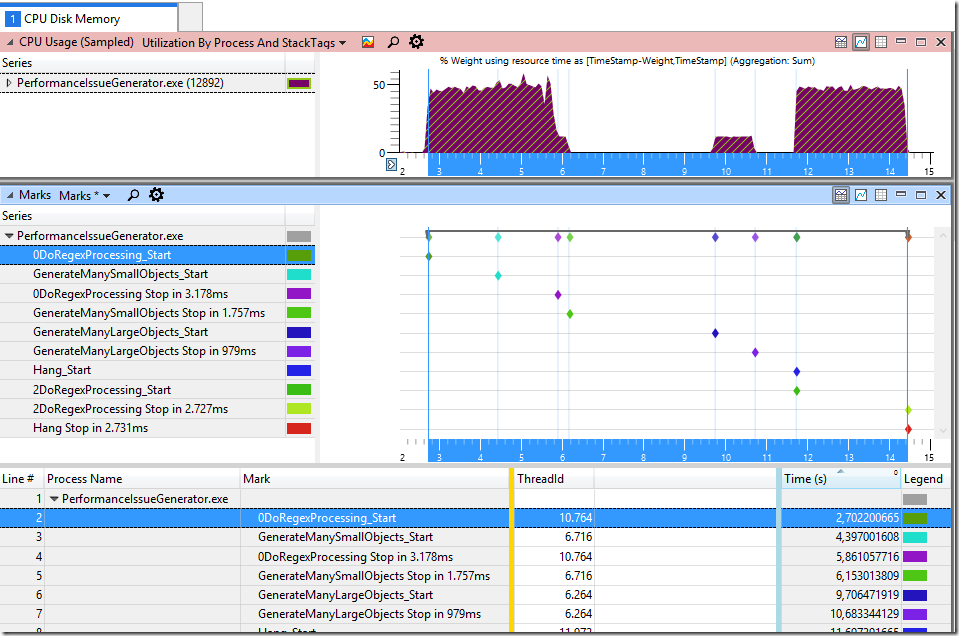This screenshot has width=959, height=636.
Task: Collapse PerformanceIssueGenerator.exe in Marks series list
Action: click(x=9, y=235)
